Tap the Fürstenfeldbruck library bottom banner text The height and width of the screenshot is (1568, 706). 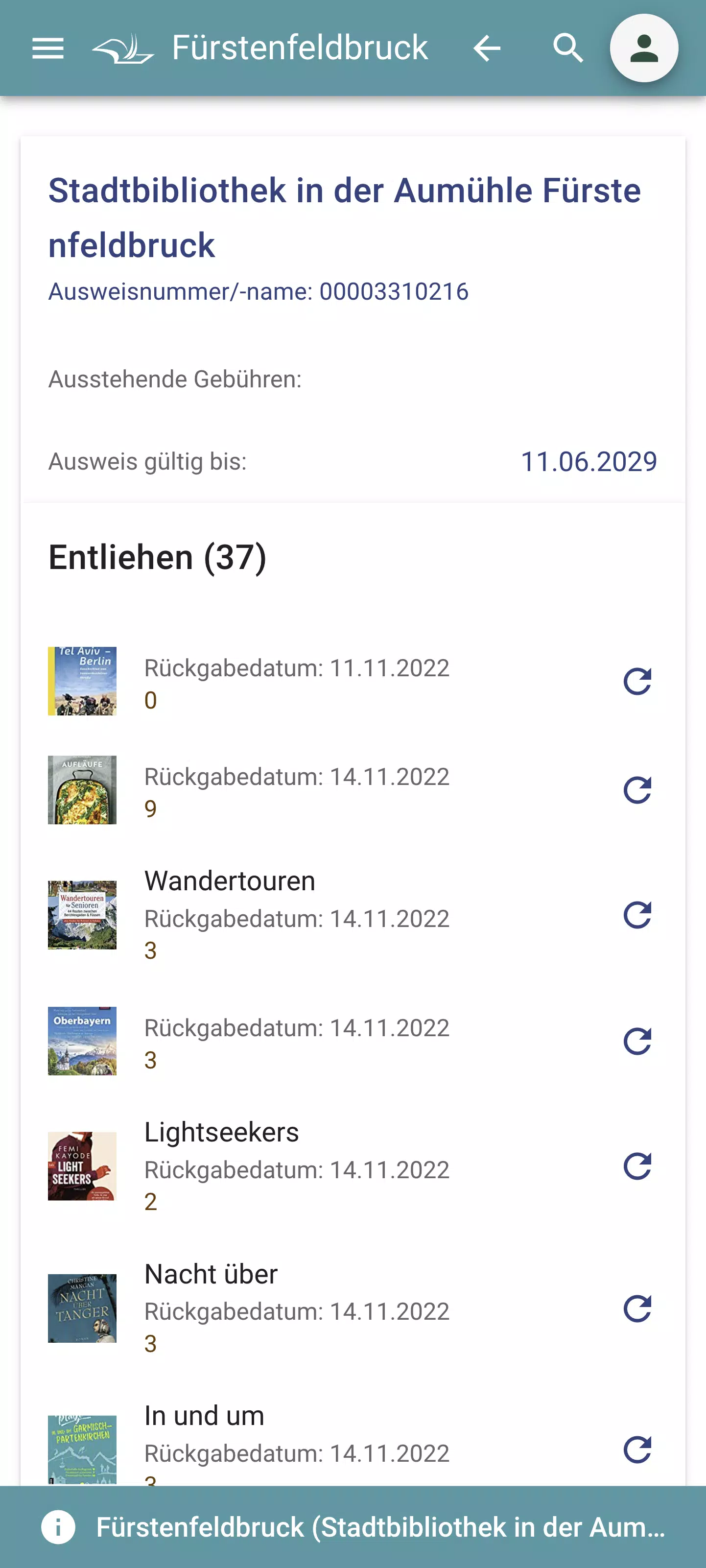pos(380,1527)
